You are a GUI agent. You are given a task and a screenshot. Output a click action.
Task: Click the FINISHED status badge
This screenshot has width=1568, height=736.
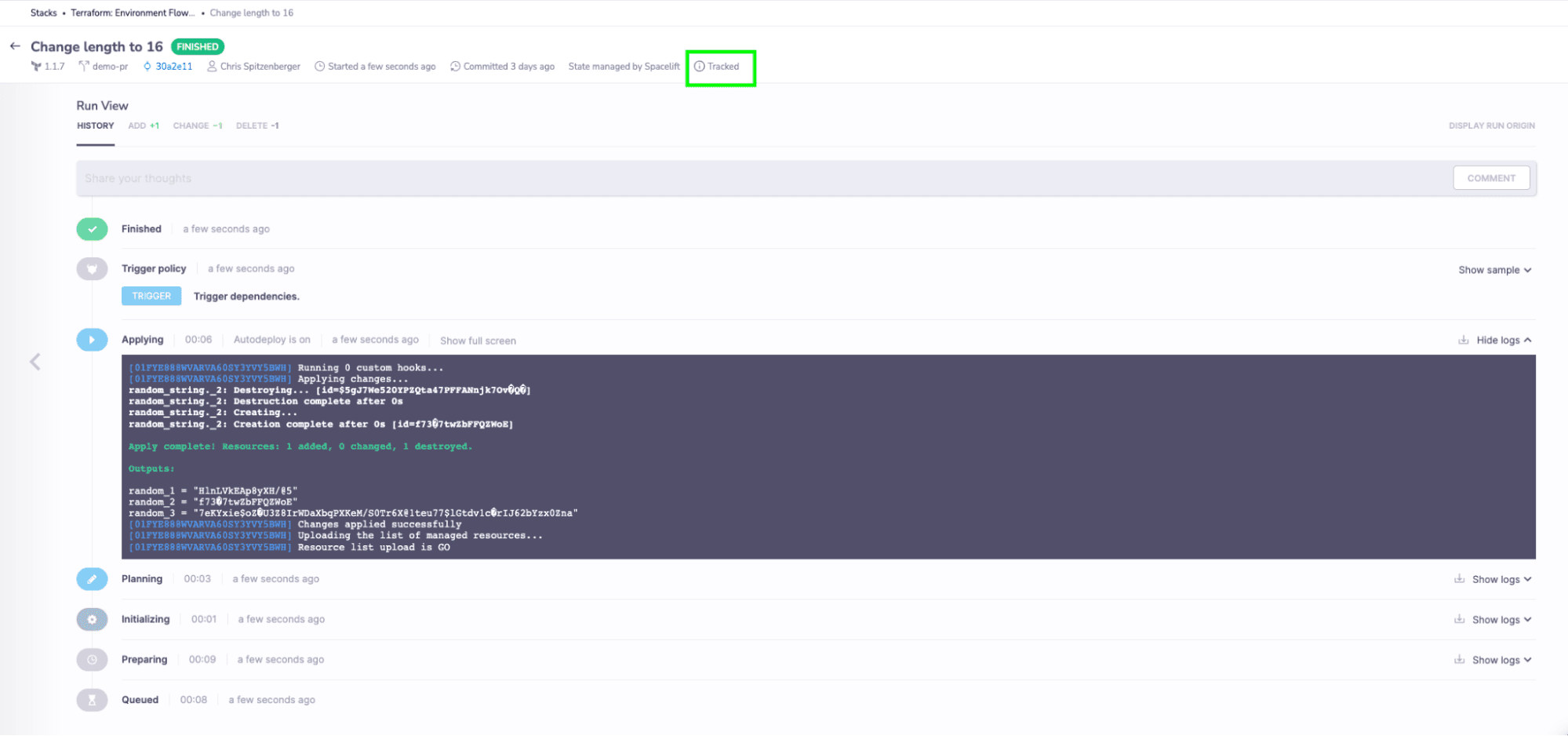(198, 47)
